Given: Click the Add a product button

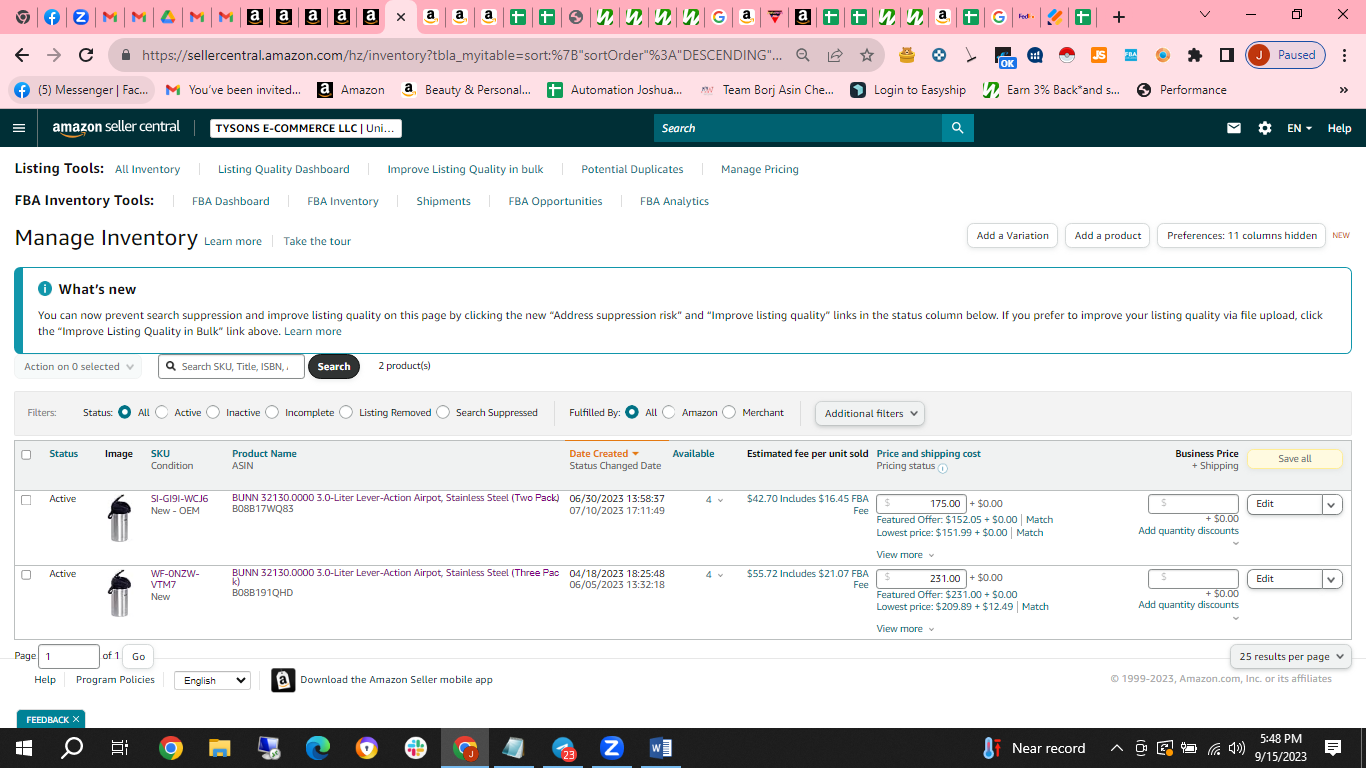Looking at the screenshot, I should coord(1108,236).
